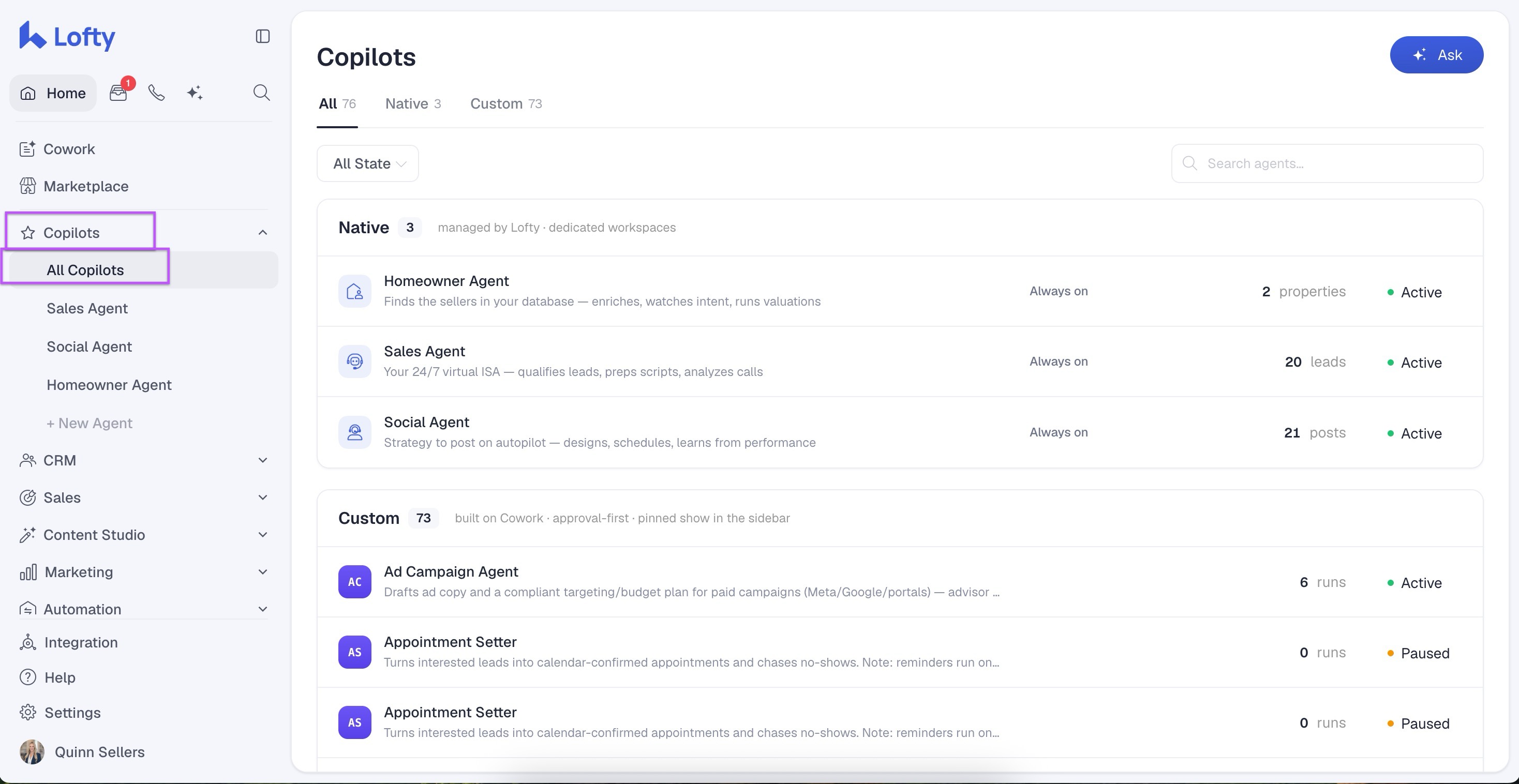Image resolution: width=1519 pixels, height=784 pixels.
Task: Click the Homeowner Agent row icon
Action: tap(354, 291)
